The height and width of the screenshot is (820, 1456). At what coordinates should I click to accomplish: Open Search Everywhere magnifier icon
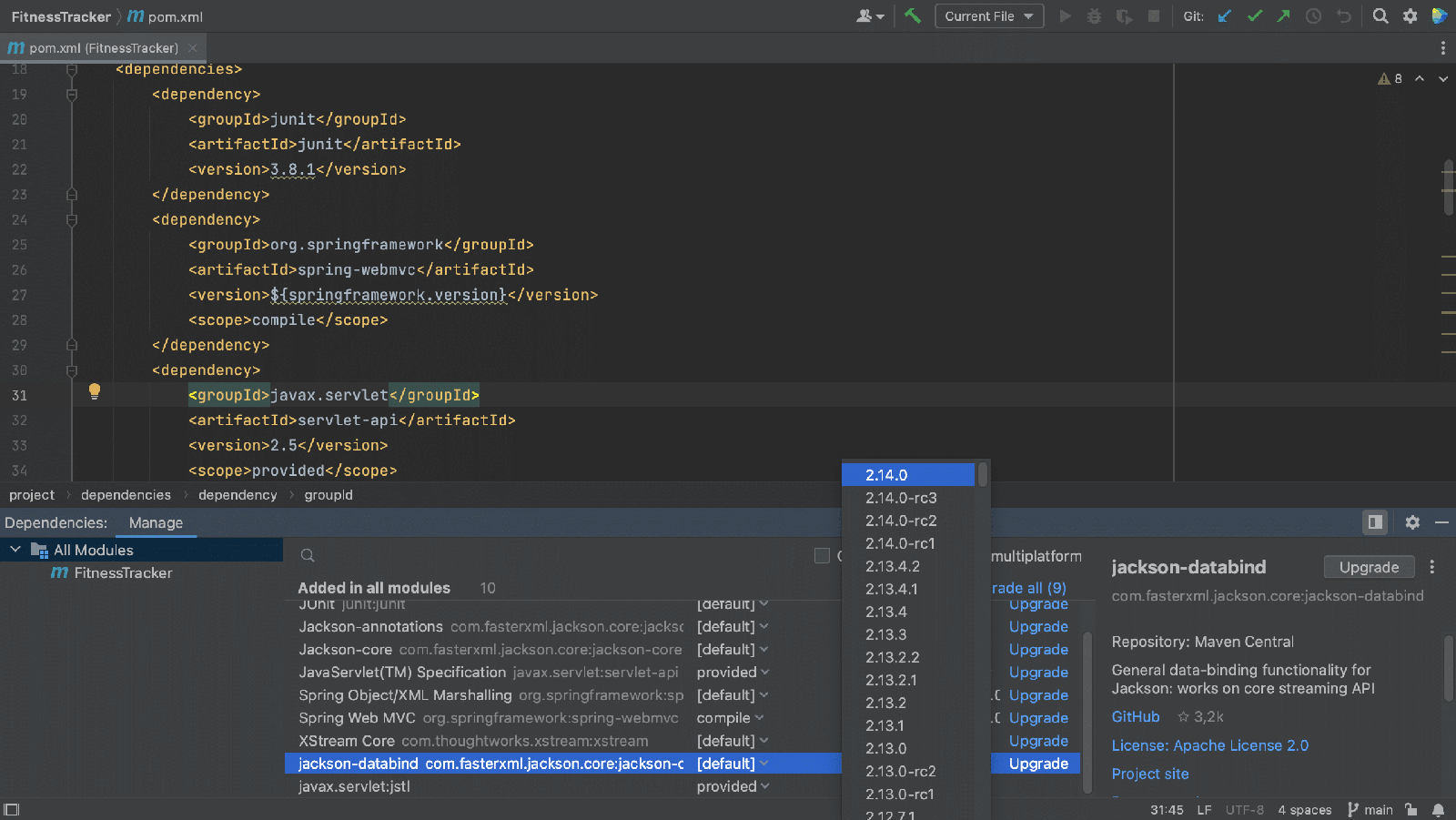point(1380,16)
